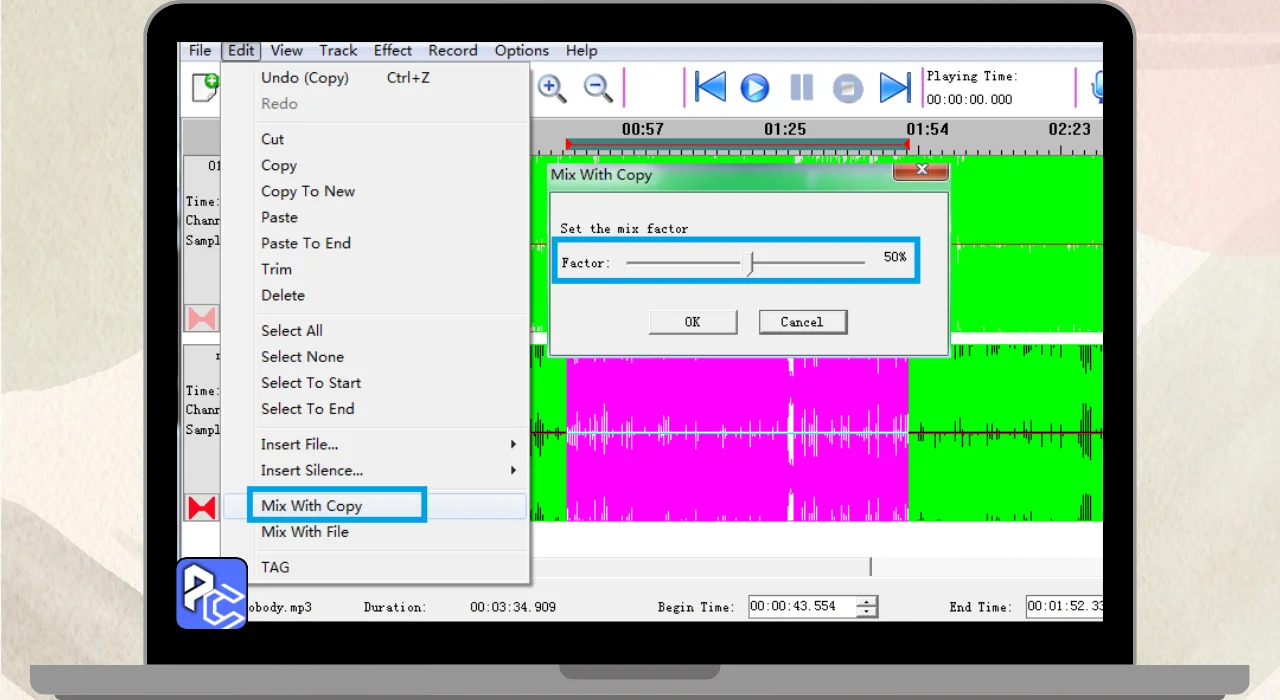Jump to start with skip-back button
The height and width of the screenshot is (700, 1280).
tap(710, 88)
